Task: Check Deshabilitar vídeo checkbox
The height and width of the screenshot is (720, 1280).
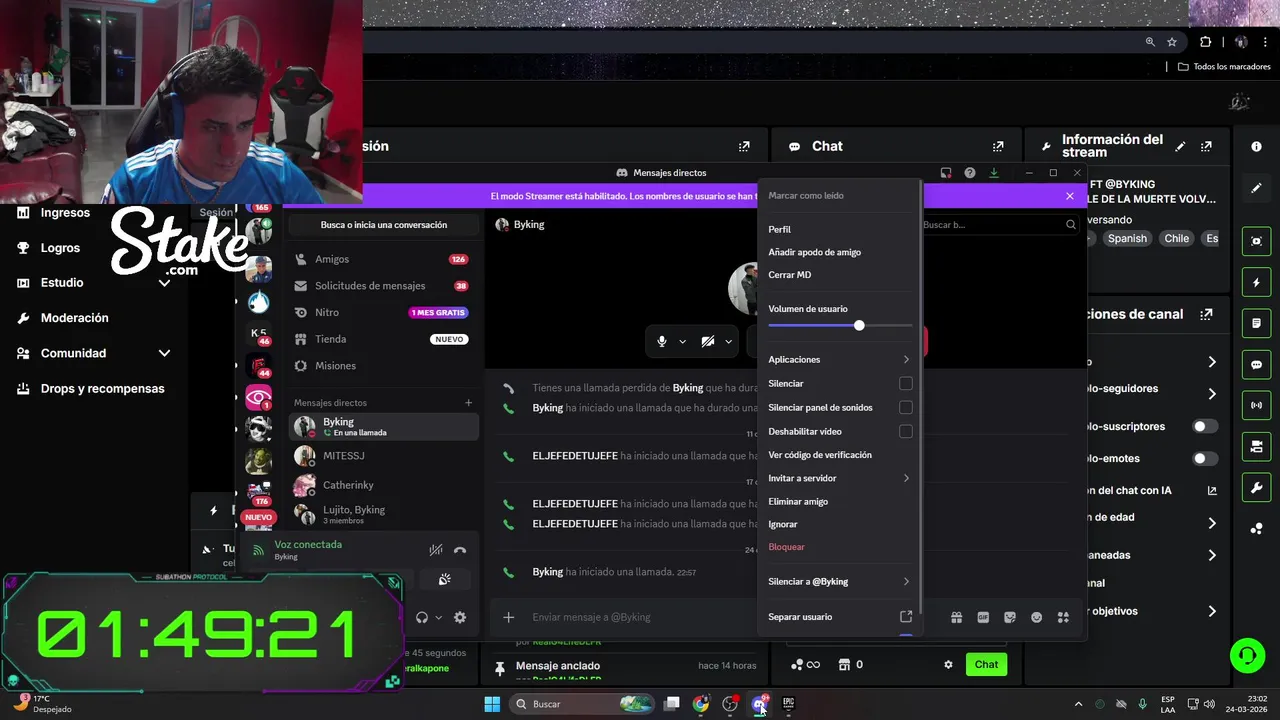Action: (x=906, y=431)
